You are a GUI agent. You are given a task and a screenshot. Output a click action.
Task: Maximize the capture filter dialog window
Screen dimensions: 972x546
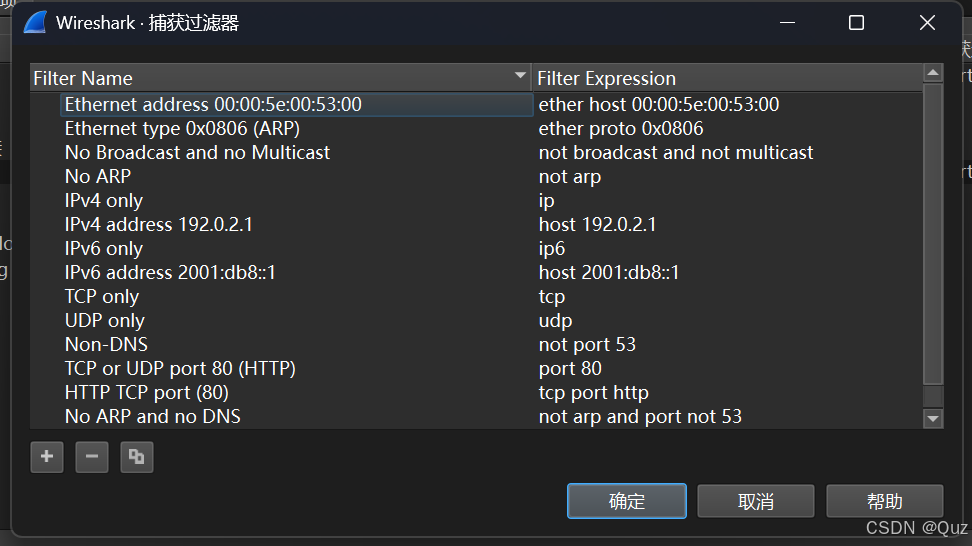point(857,23)
